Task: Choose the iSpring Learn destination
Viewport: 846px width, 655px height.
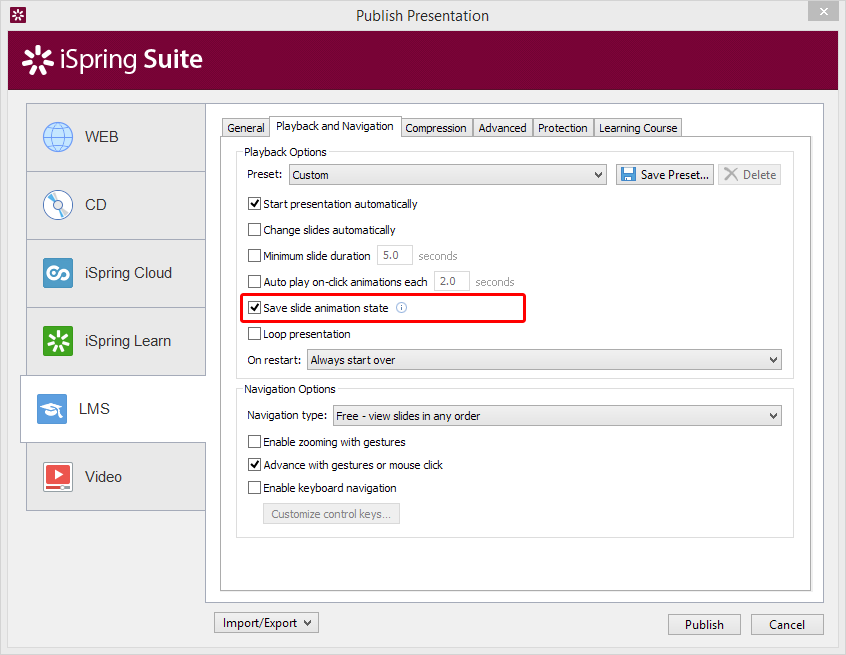Action: [116, 341]
